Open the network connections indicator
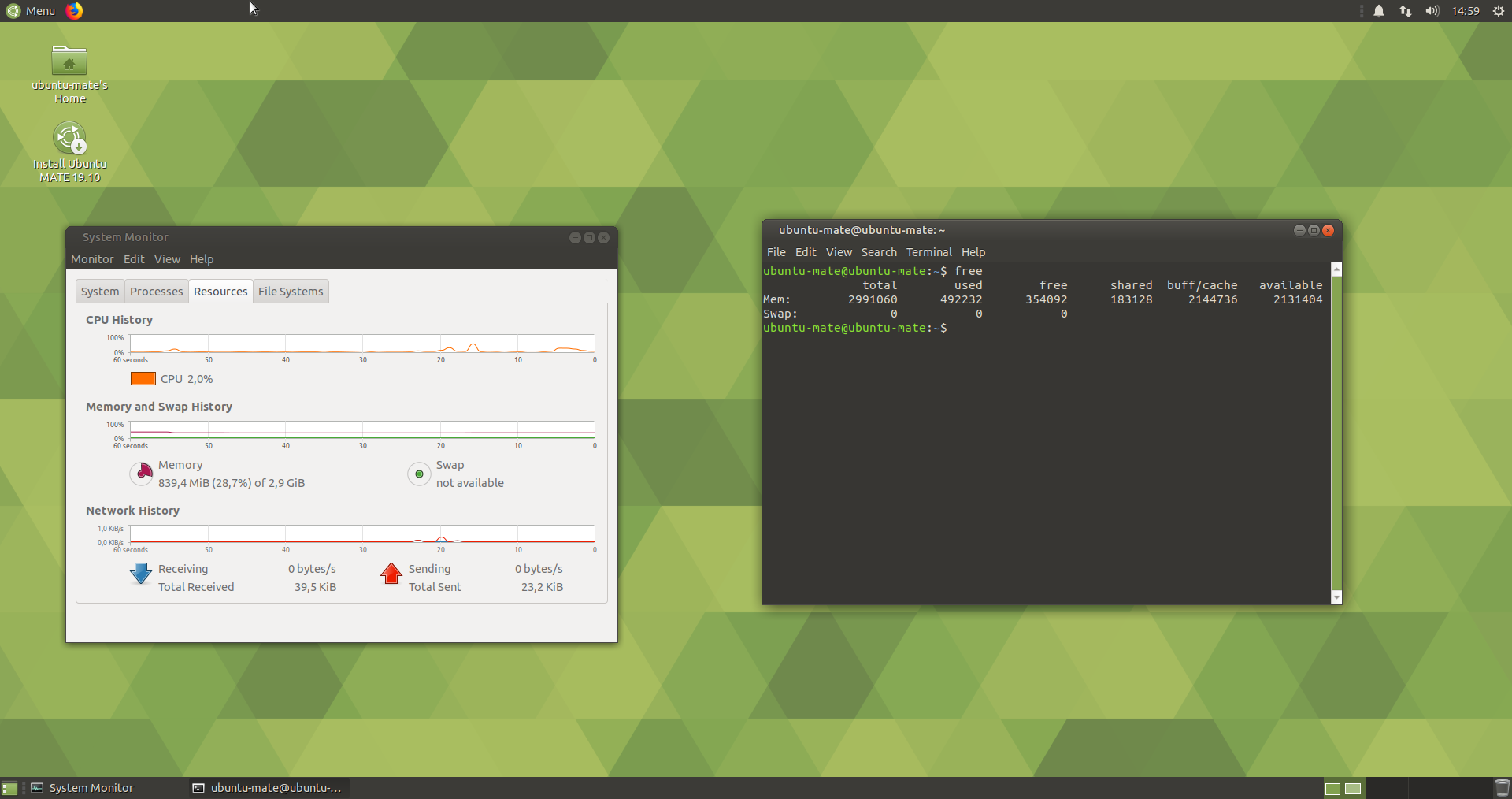Viewport: 1512px width, 799px height. click(1406, 11)
